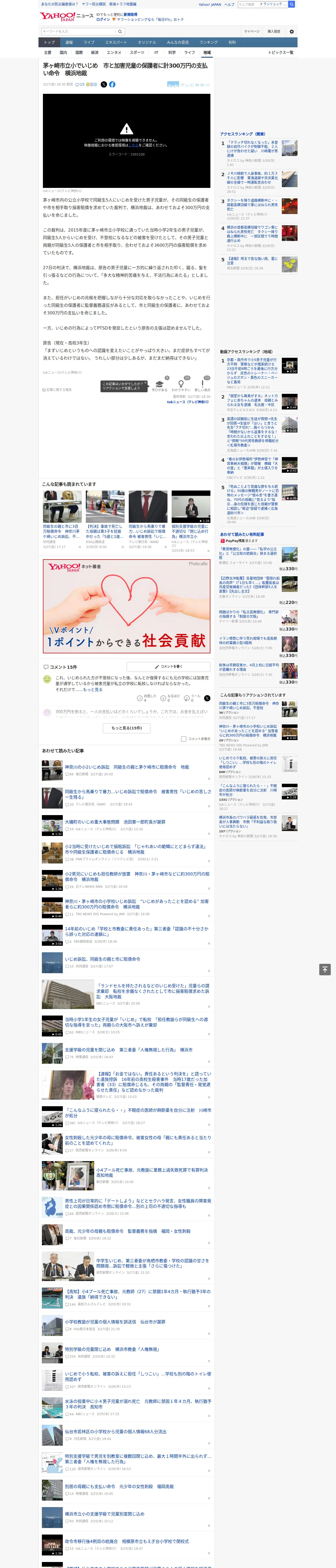
Task: Click the 新しい視点 exclamation reaction
Action: coord(203,385)
